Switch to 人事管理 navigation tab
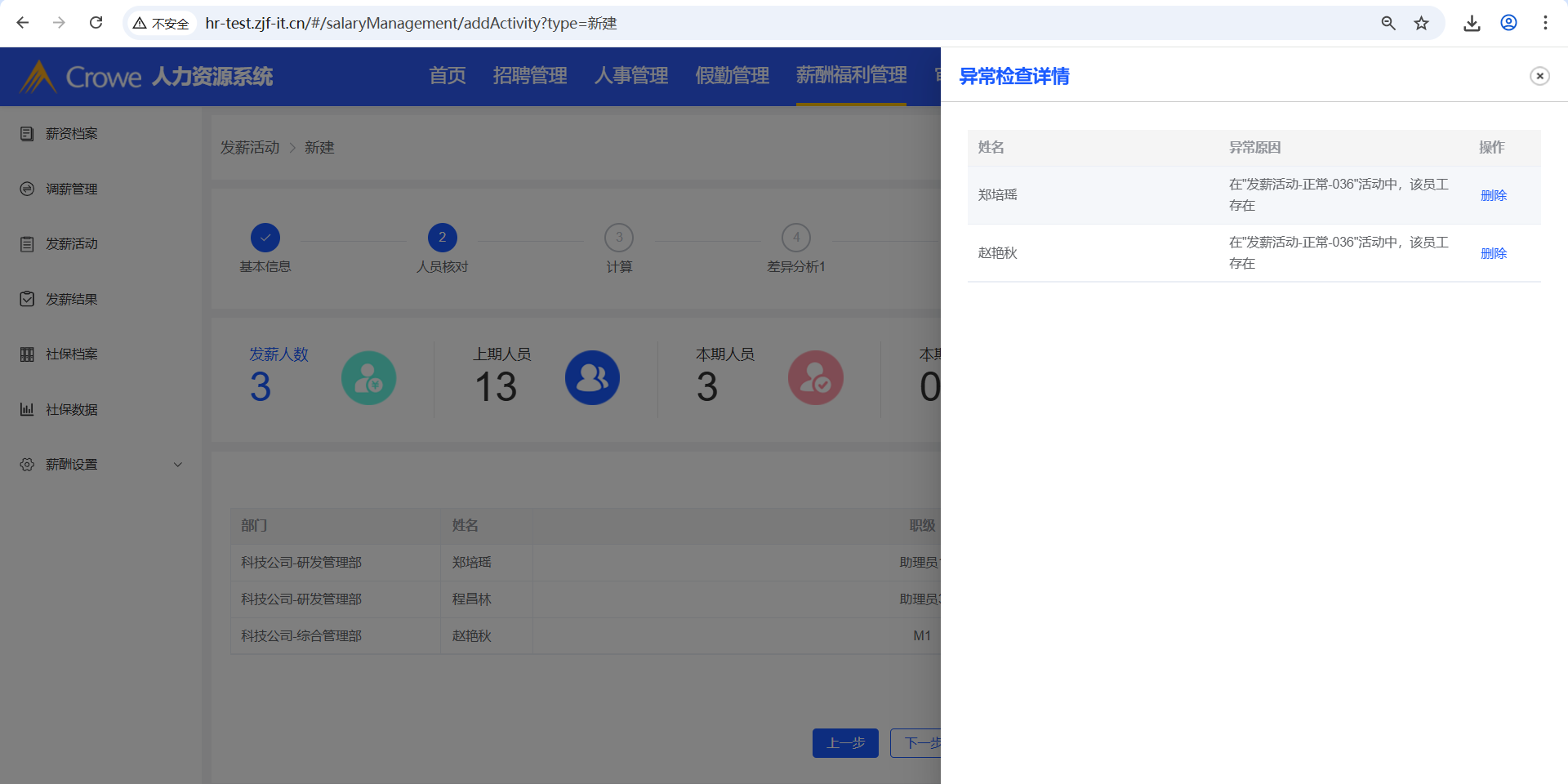 (631, 76)
